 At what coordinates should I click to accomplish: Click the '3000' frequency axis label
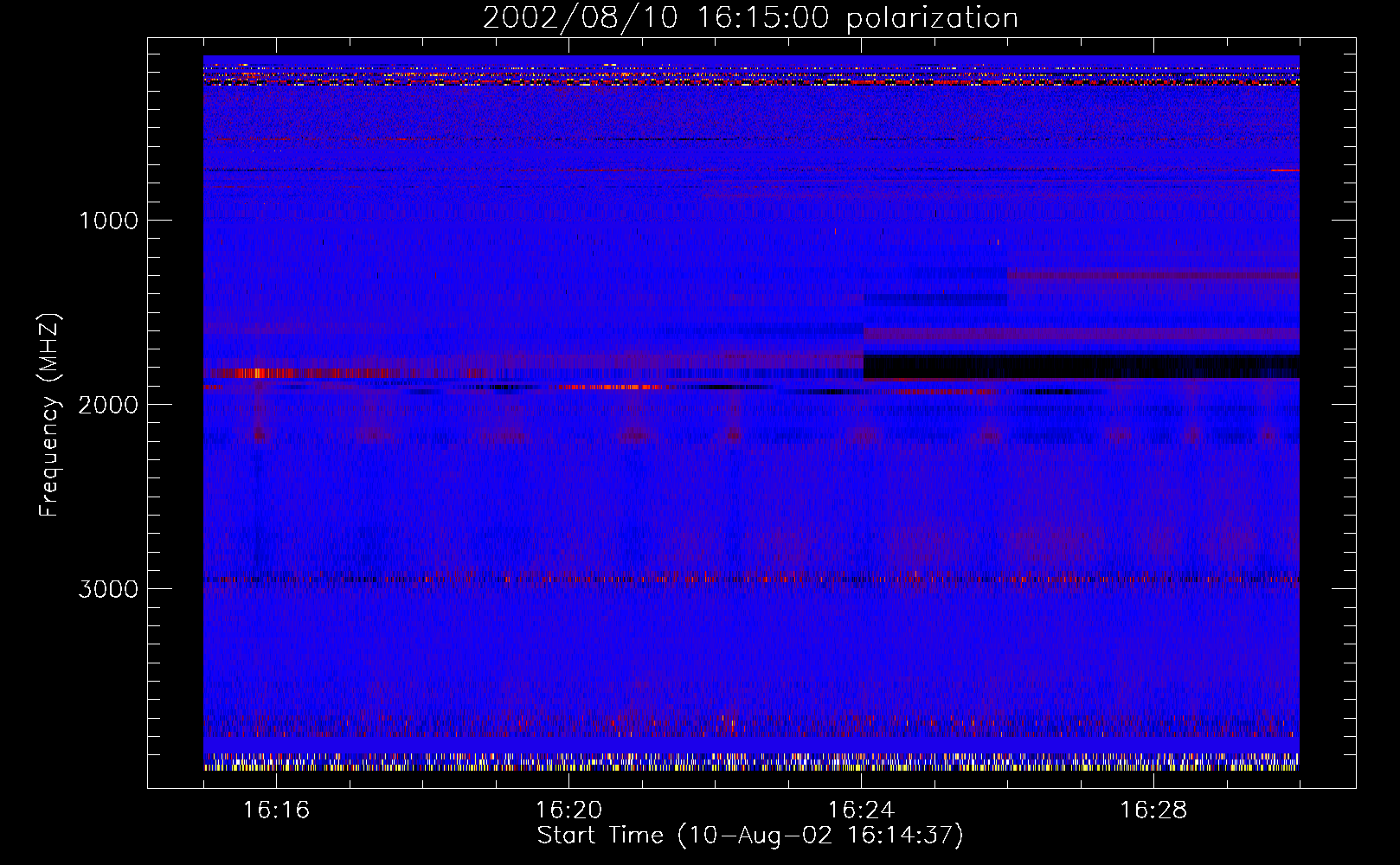click(108, 589)
